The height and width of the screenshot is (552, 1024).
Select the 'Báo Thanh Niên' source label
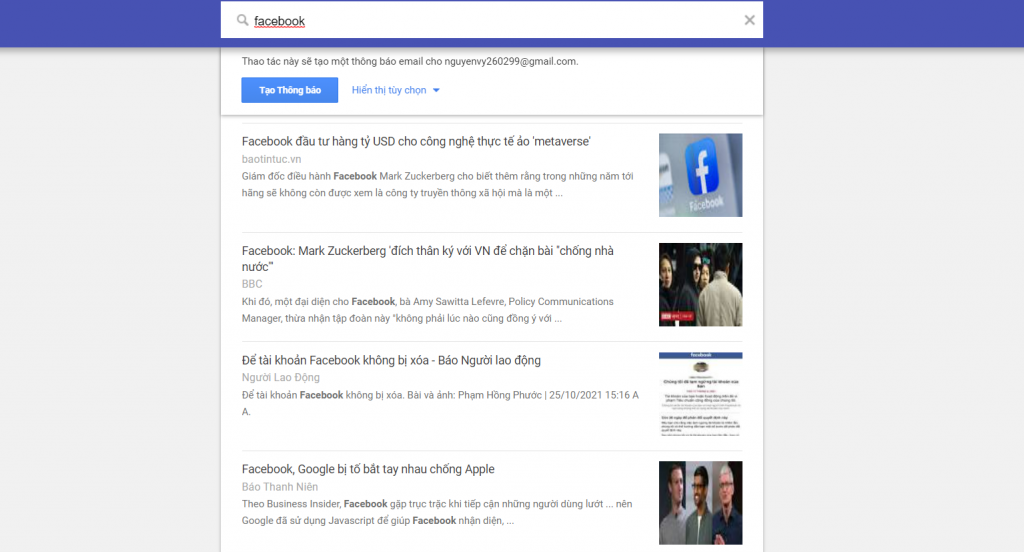[280, 487]
